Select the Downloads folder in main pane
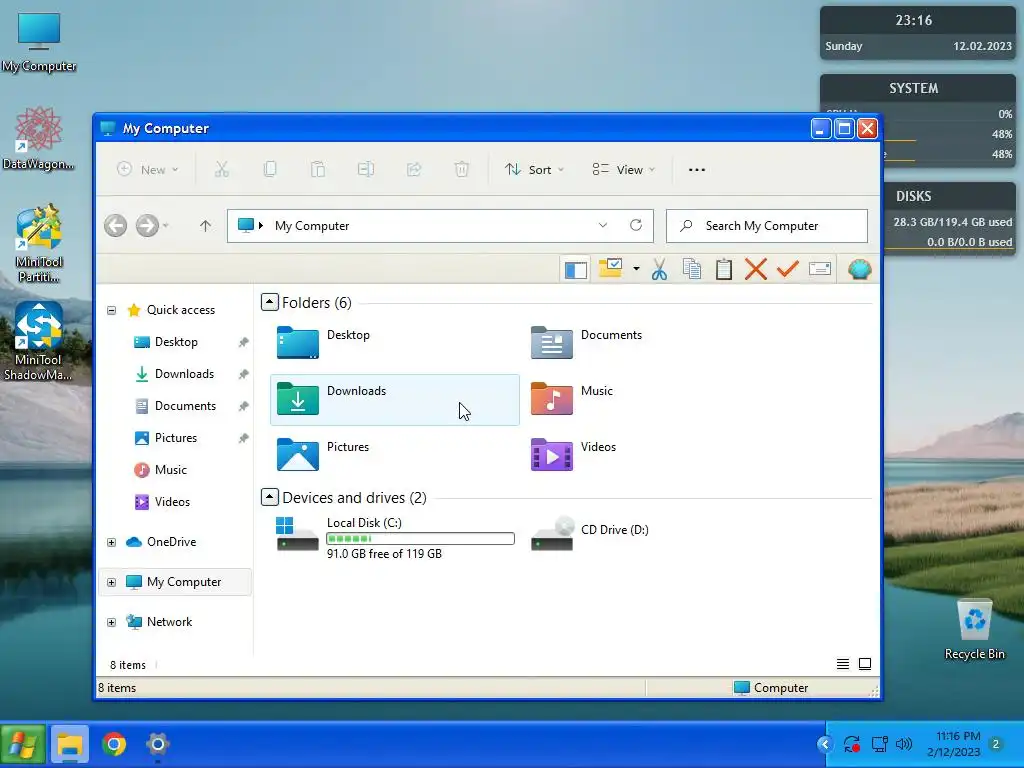This screenshot has height=768, width=1024. pyautogui.click(x=394, y=400)
